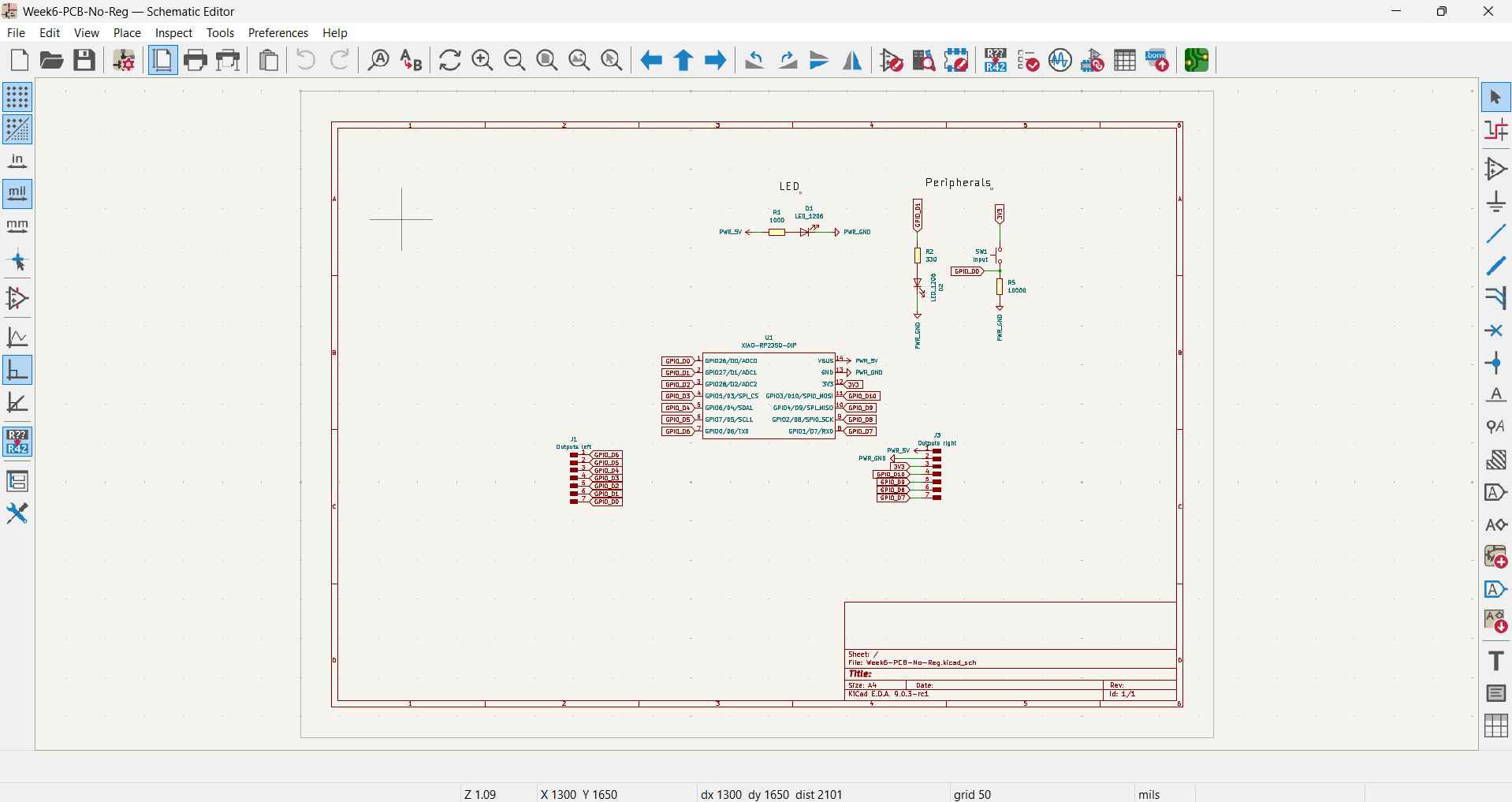Zoom to fit the page
This screenshot has width=1512, height=802.
pos(547,60)
